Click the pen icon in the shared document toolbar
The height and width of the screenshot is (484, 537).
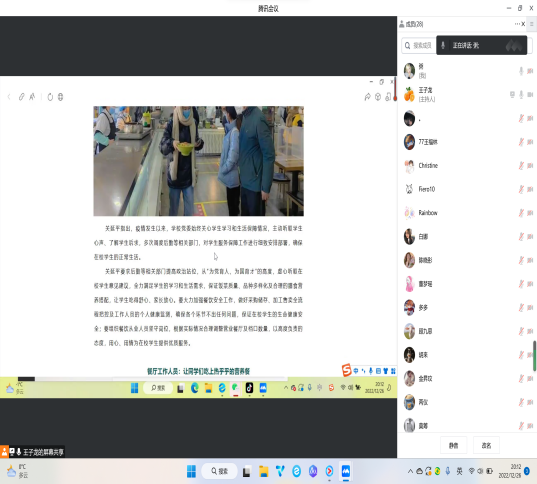point(22,97)
